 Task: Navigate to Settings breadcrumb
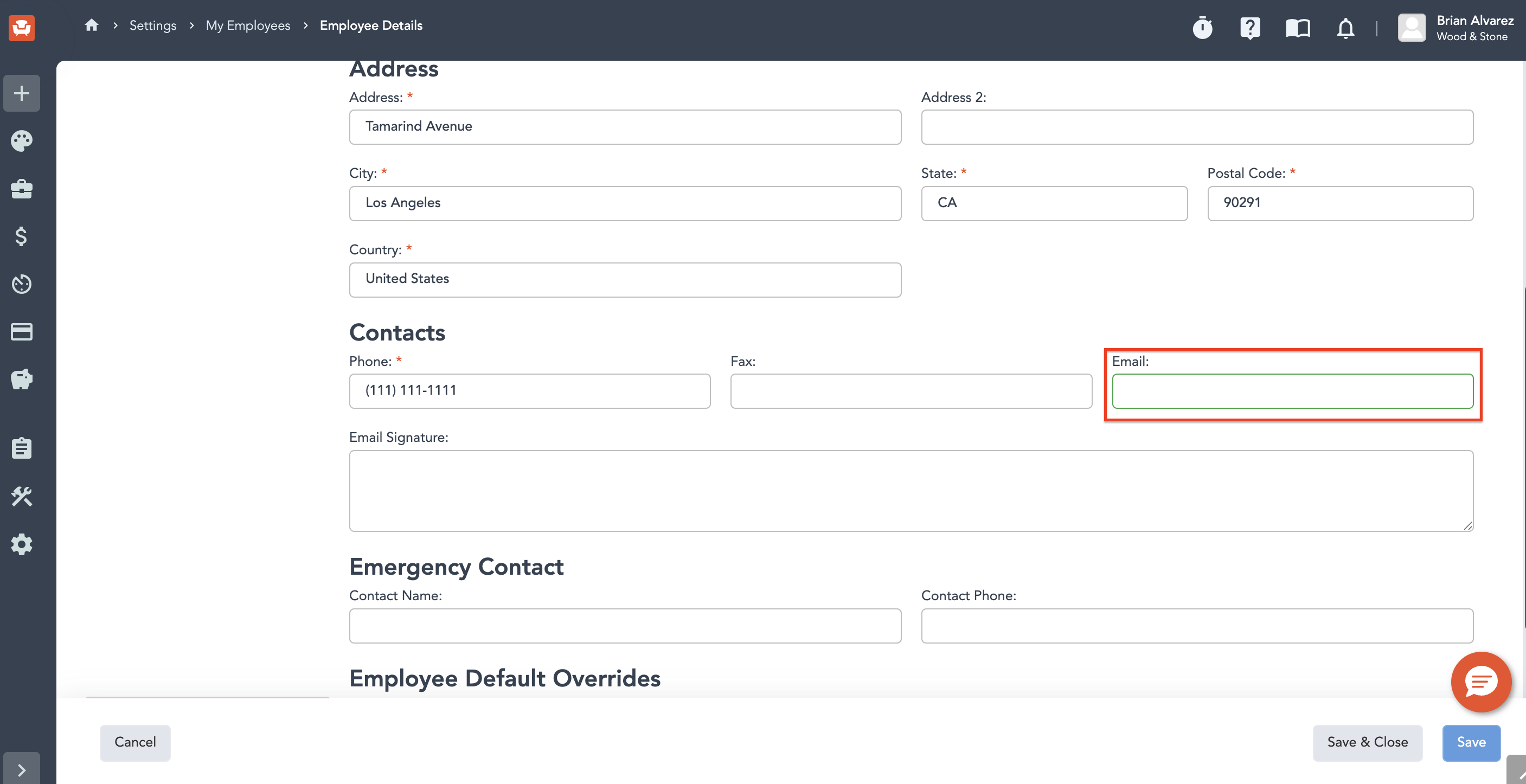pyautogui.click(x=153, y=25)
